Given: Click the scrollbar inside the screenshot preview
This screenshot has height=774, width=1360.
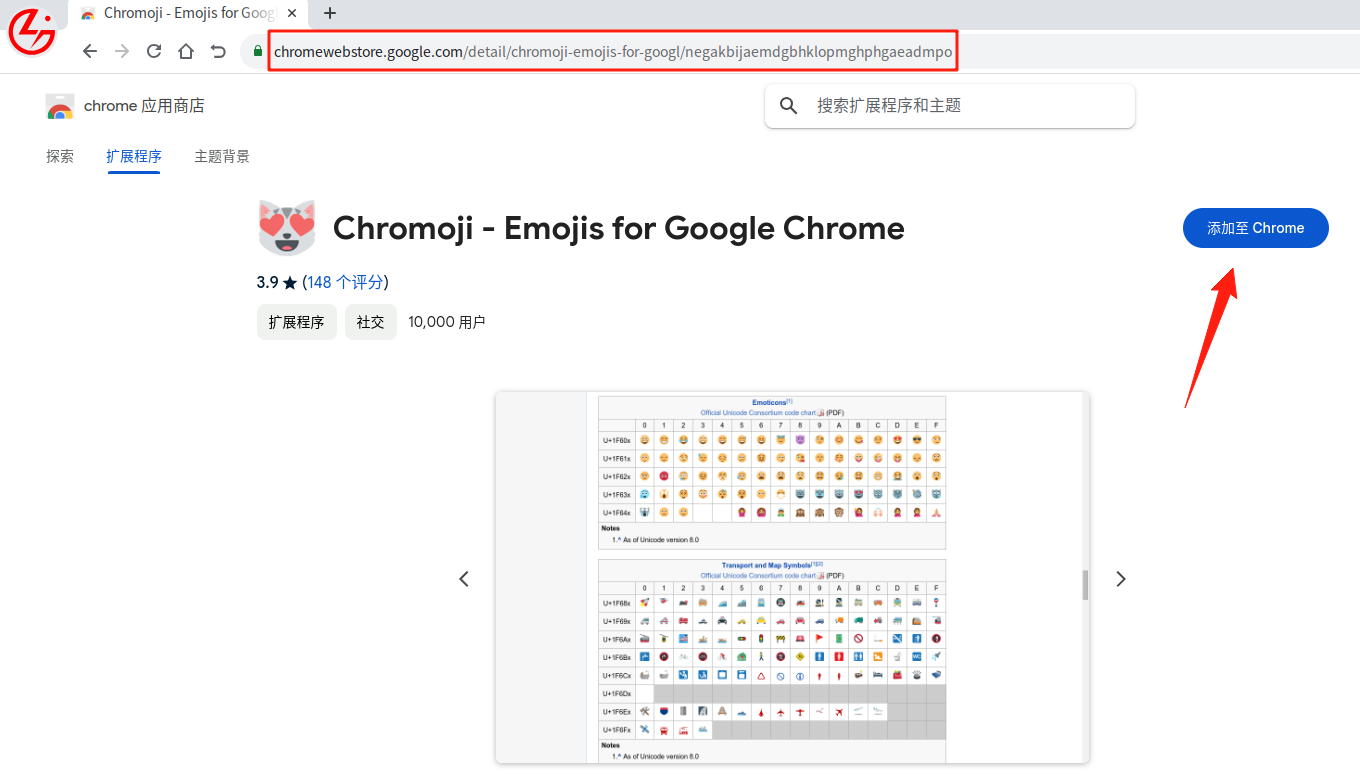Looking at the screenshot, I should pos(1085,584).
